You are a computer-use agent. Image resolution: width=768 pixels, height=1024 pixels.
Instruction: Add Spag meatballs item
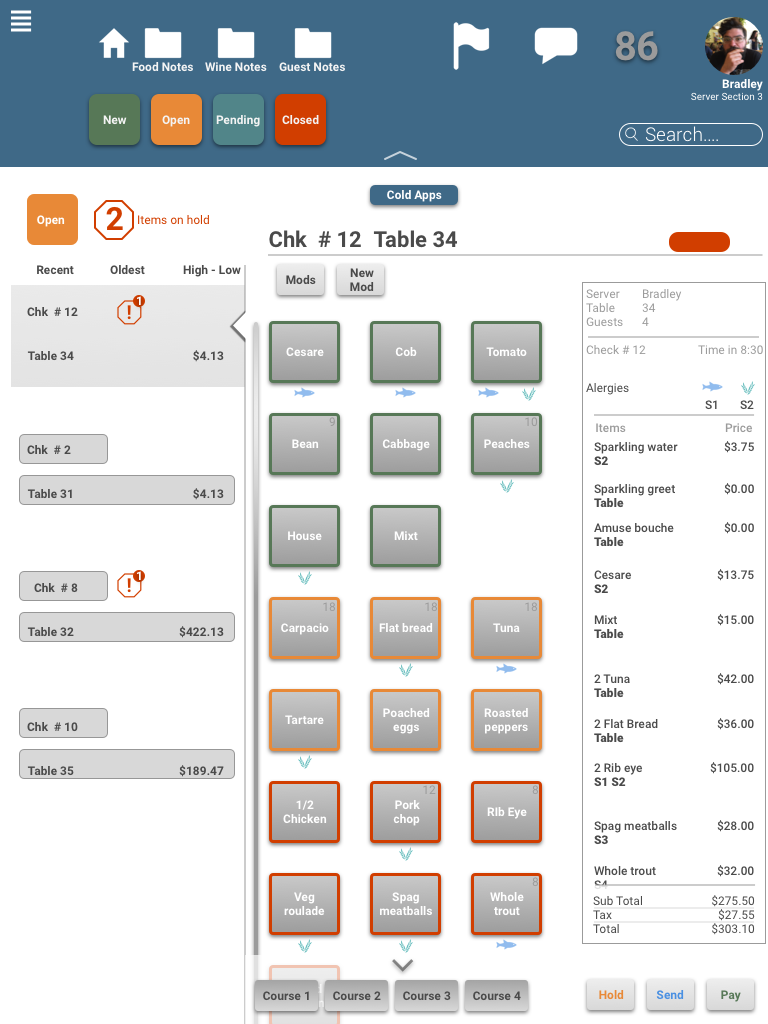coord(406,904)
